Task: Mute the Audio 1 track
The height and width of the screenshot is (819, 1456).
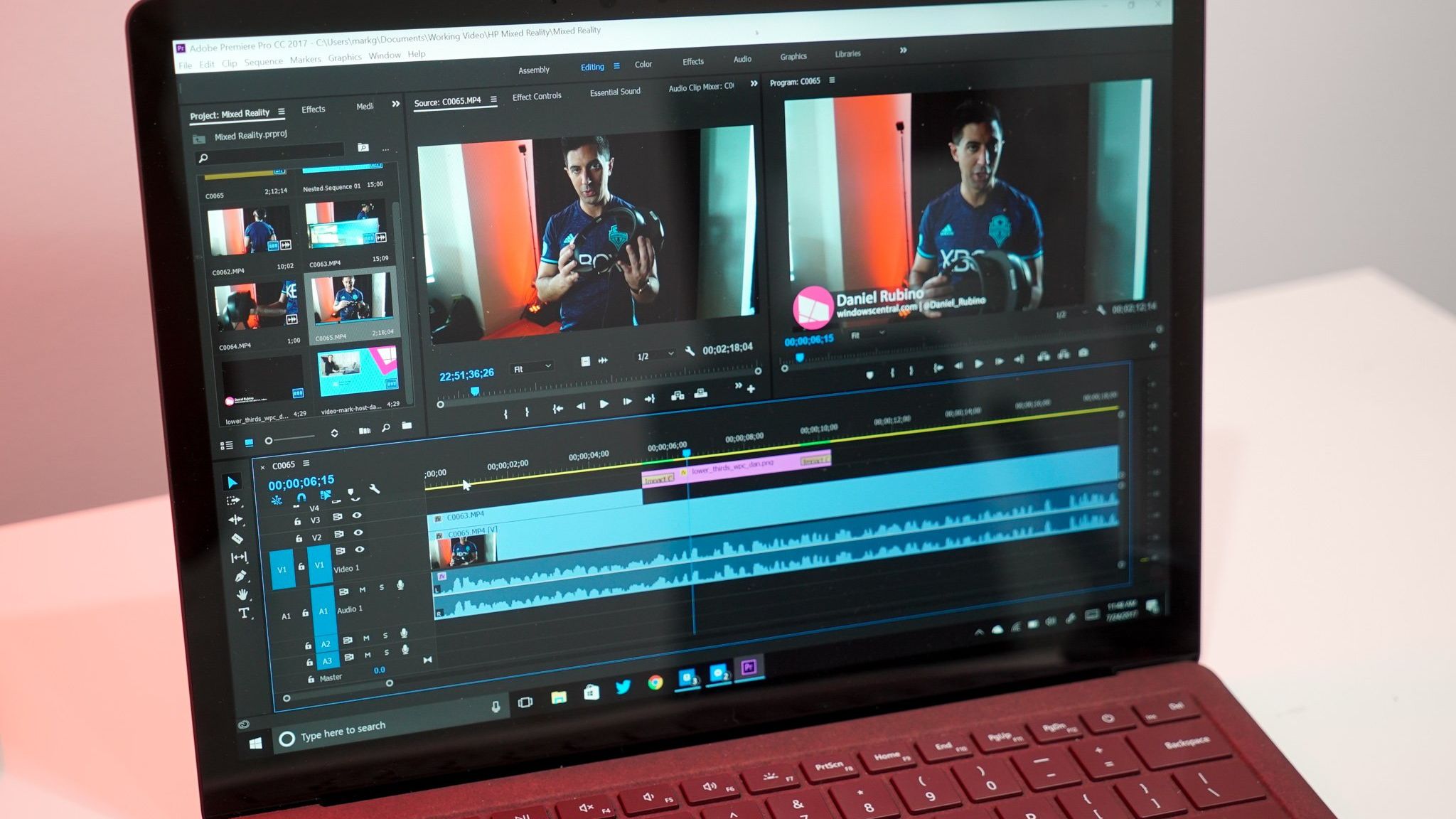Action: tap(363, 589)
